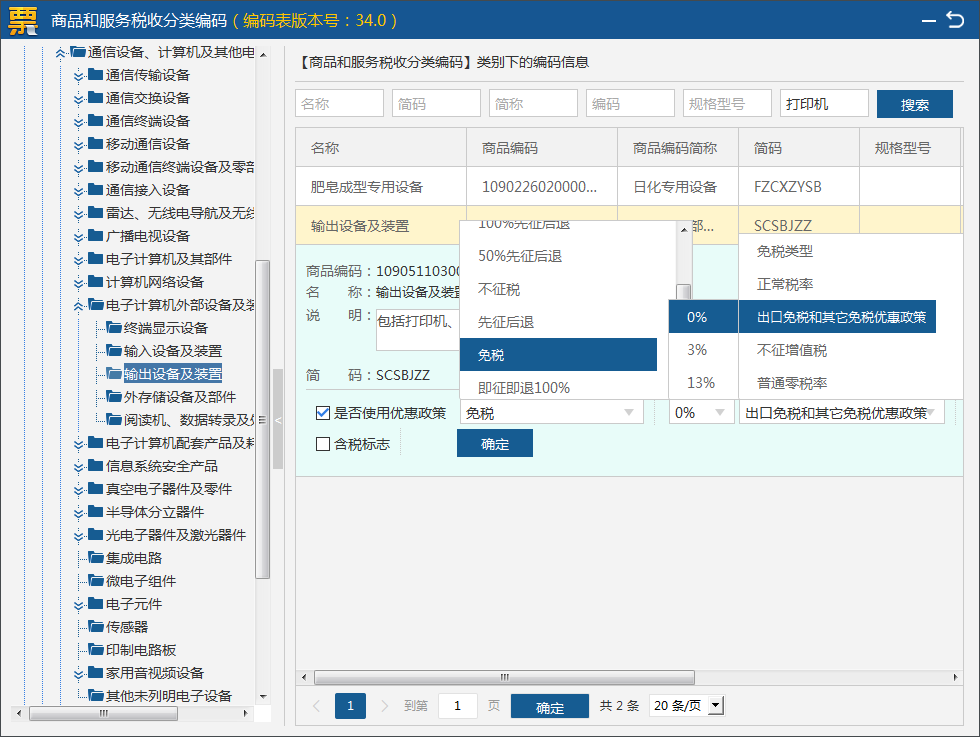Viewport: 980px width, 737px height.
Task: Expand the 电子计算机及其部件 tree node
Action: 78,260
